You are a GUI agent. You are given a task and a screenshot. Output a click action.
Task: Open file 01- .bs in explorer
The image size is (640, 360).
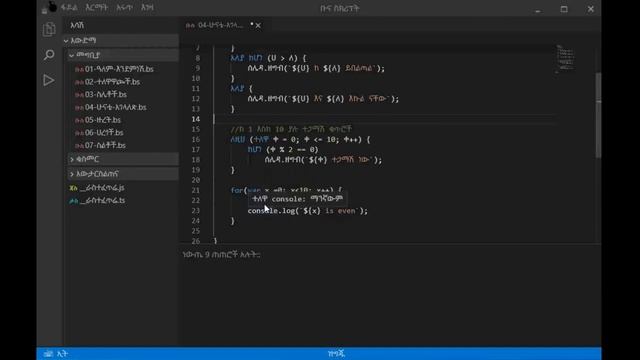(x=119, y=69)
